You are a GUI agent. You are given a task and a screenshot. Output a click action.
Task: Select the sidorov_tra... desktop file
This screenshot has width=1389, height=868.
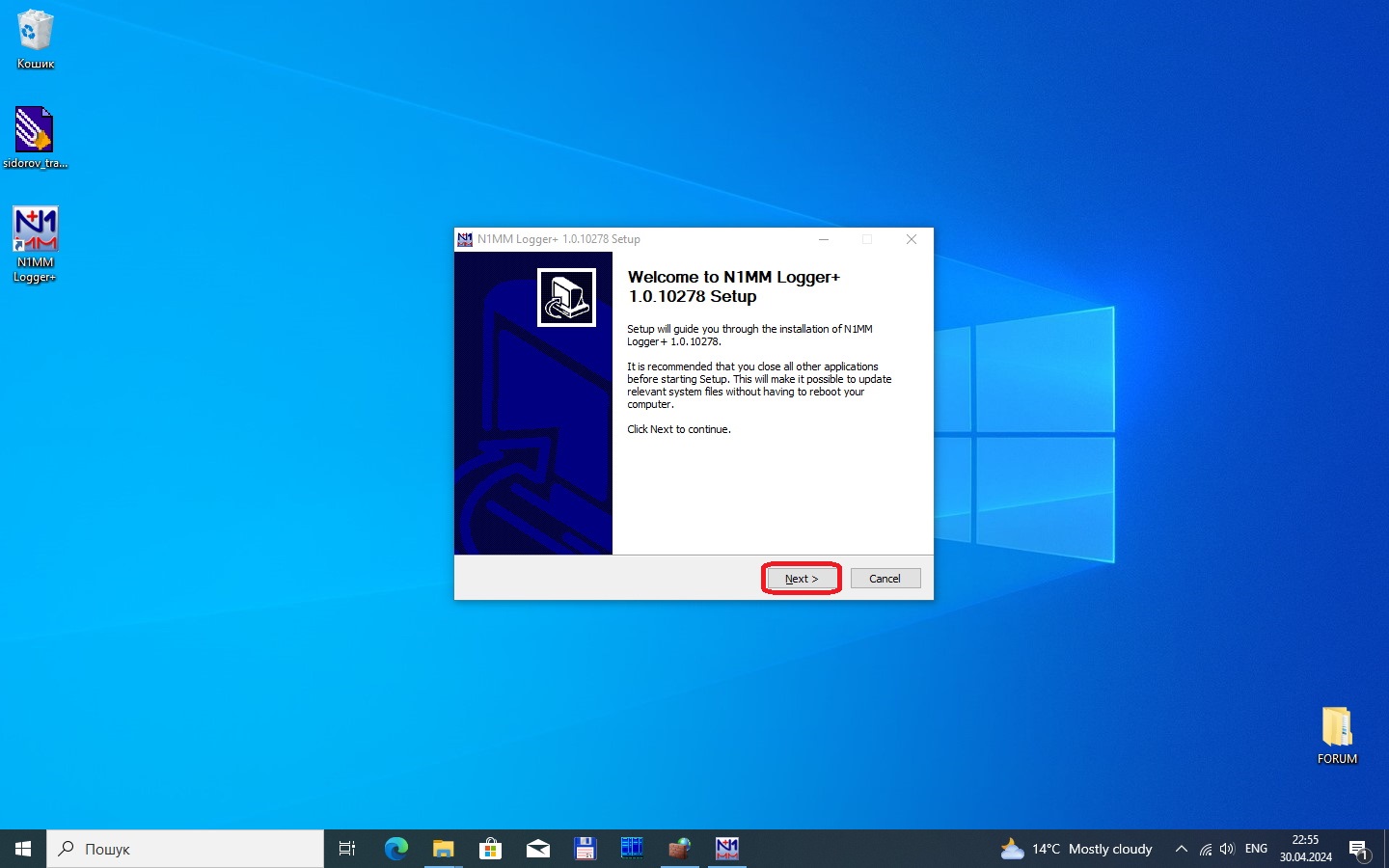[x=36, y=138]
